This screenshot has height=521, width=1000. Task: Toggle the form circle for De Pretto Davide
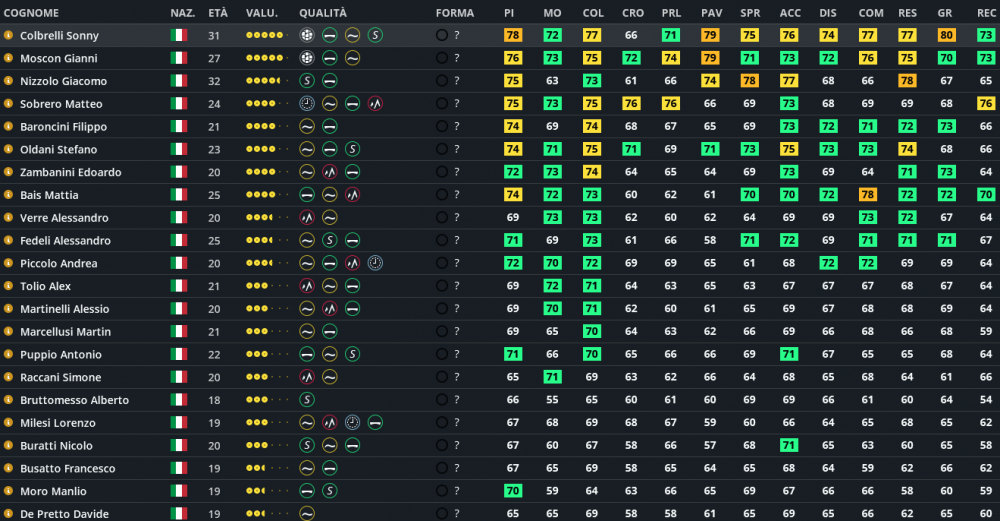[x=441, y=513]
